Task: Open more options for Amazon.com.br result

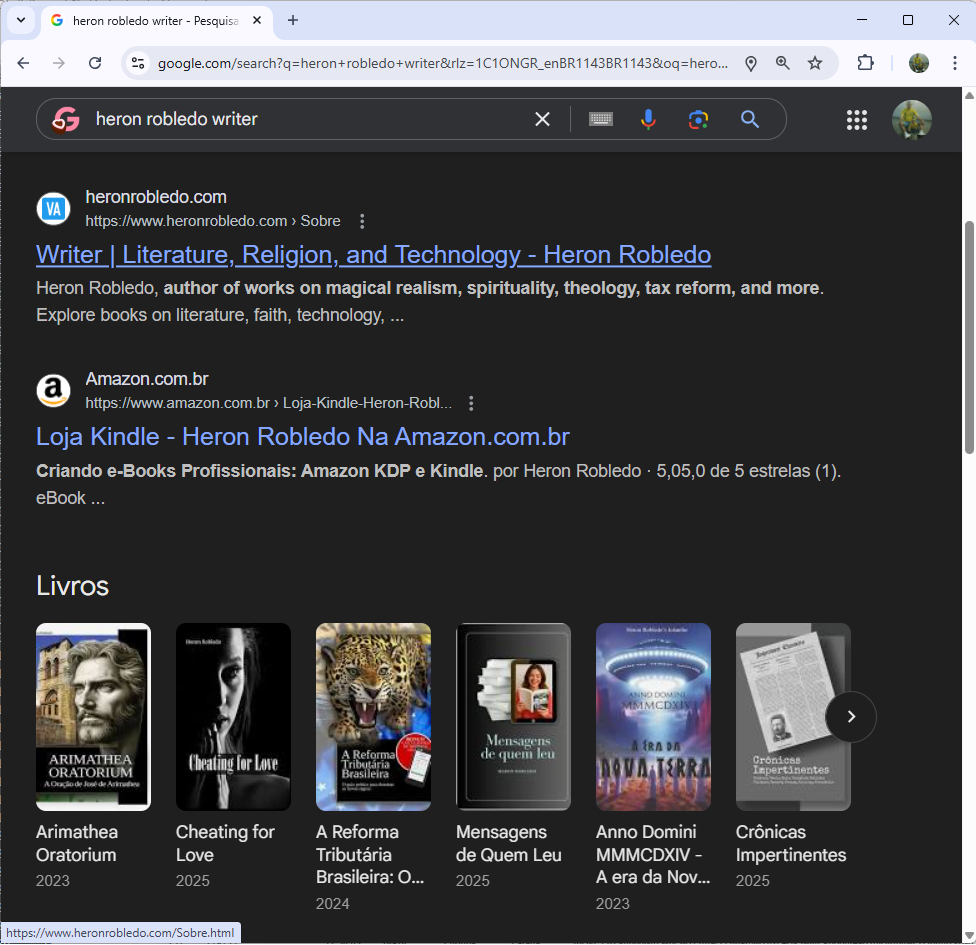Action: [x=471, y=403]
